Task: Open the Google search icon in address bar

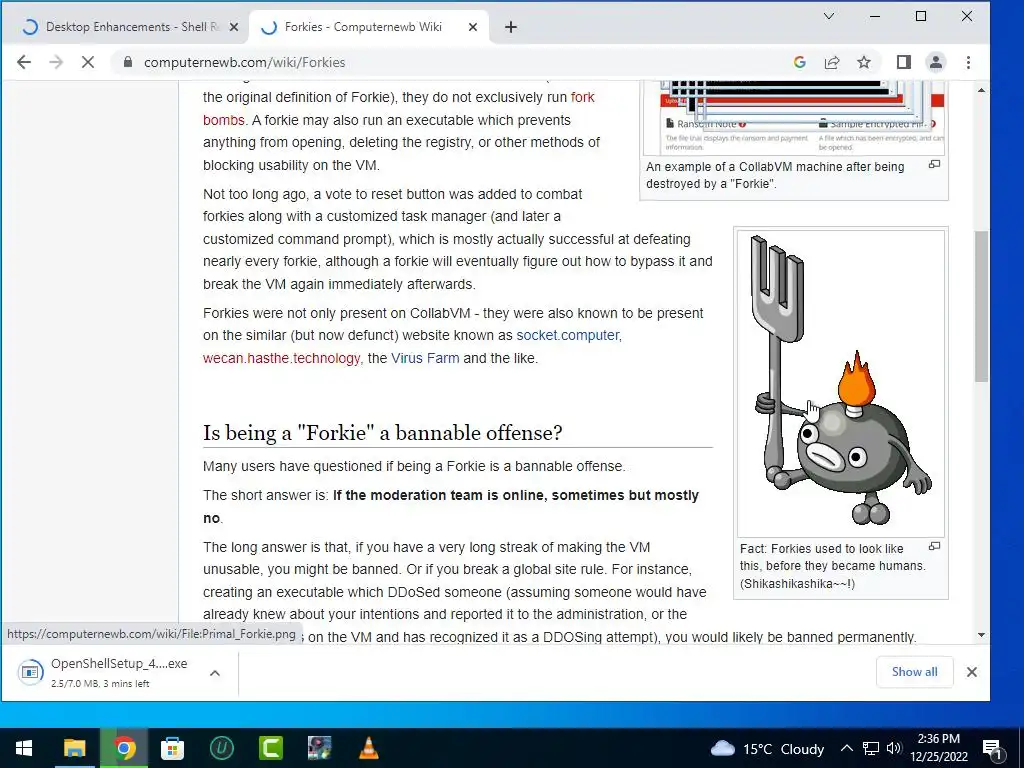Action: [x=799, y=62]
